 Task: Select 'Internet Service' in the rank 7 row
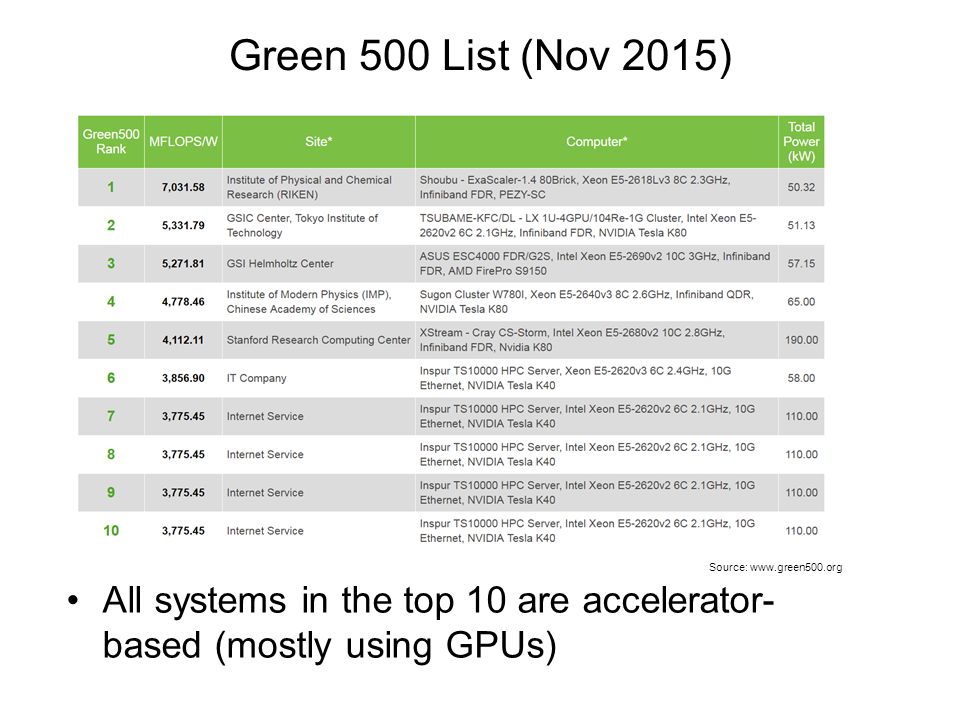(264, 416)
